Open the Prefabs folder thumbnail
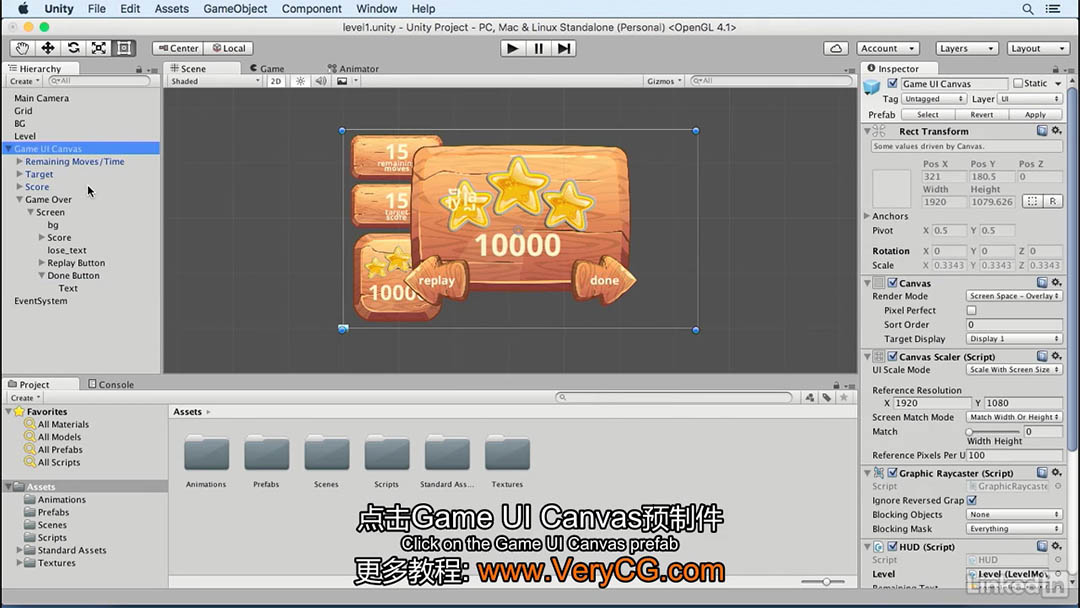The height and width of the screenshot is (608, 1080). point(266,454)
